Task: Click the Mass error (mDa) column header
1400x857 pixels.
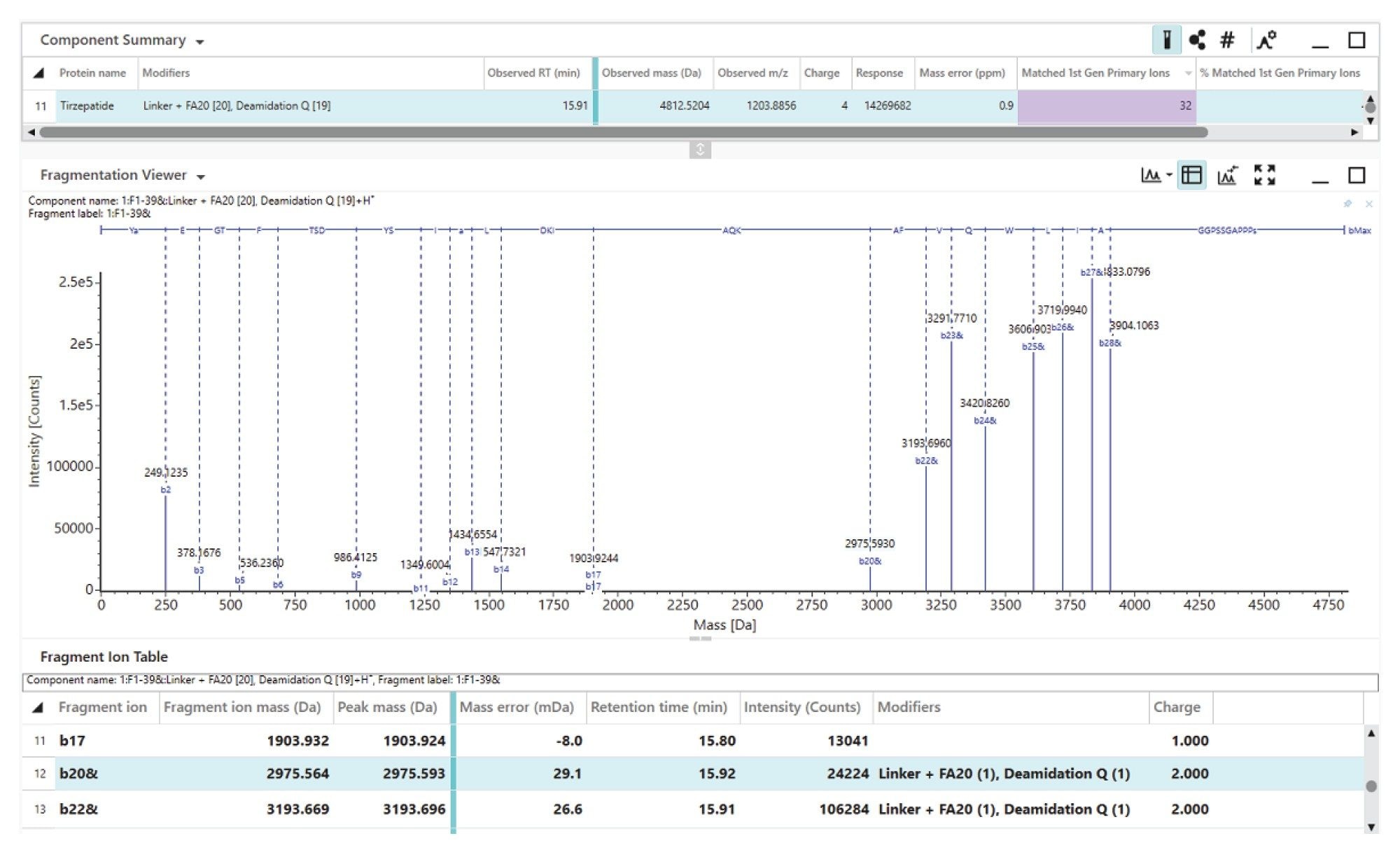Action: 517,707
